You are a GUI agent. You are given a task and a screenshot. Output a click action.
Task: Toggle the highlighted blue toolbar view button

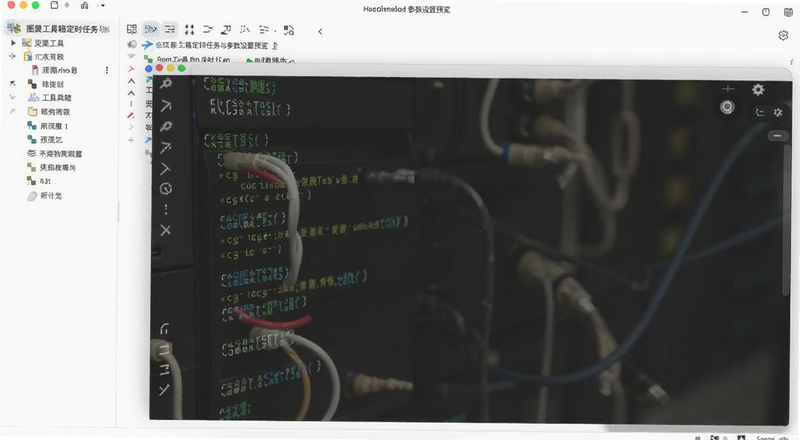(151, 29)
